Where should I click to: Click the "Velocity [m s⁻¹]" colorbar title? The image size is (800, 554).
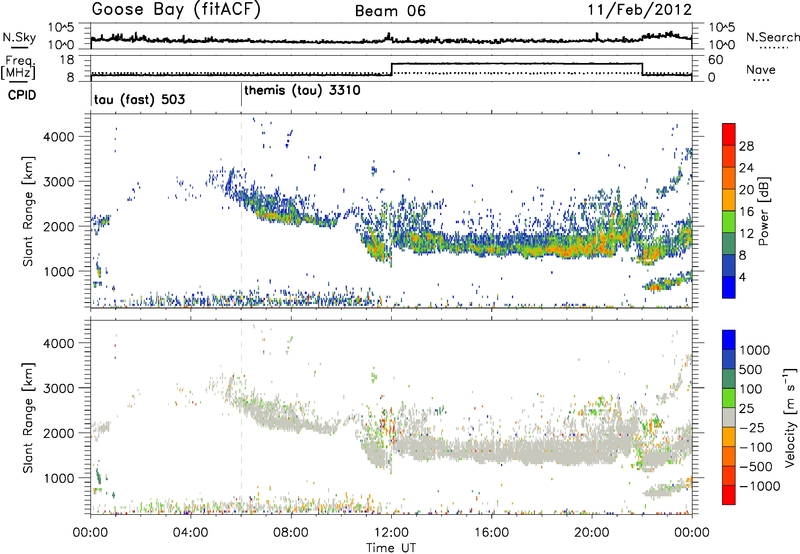(x=790, y=417)
